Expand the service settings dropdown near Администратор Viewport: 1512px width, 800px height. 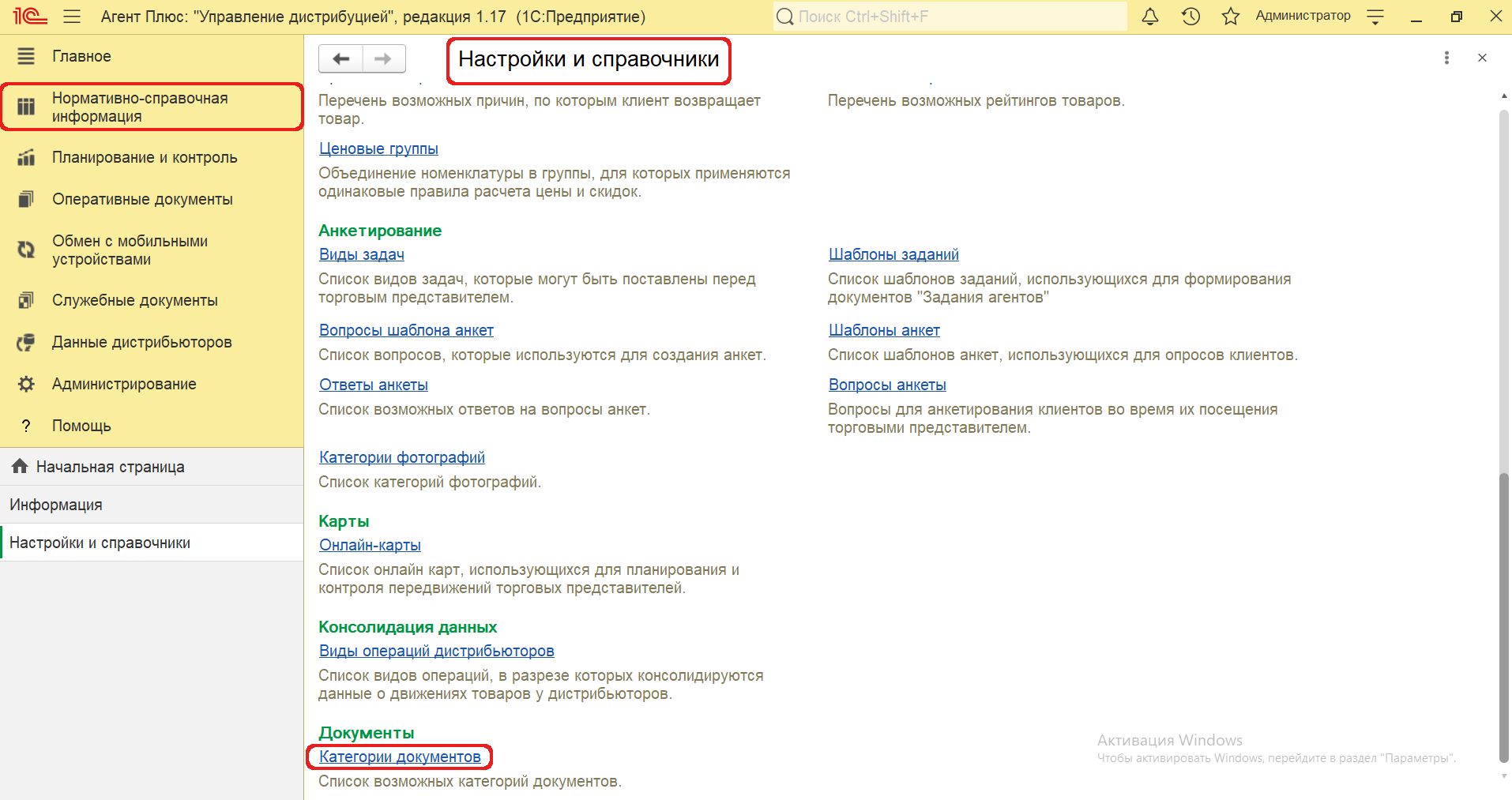(1375, 17)
